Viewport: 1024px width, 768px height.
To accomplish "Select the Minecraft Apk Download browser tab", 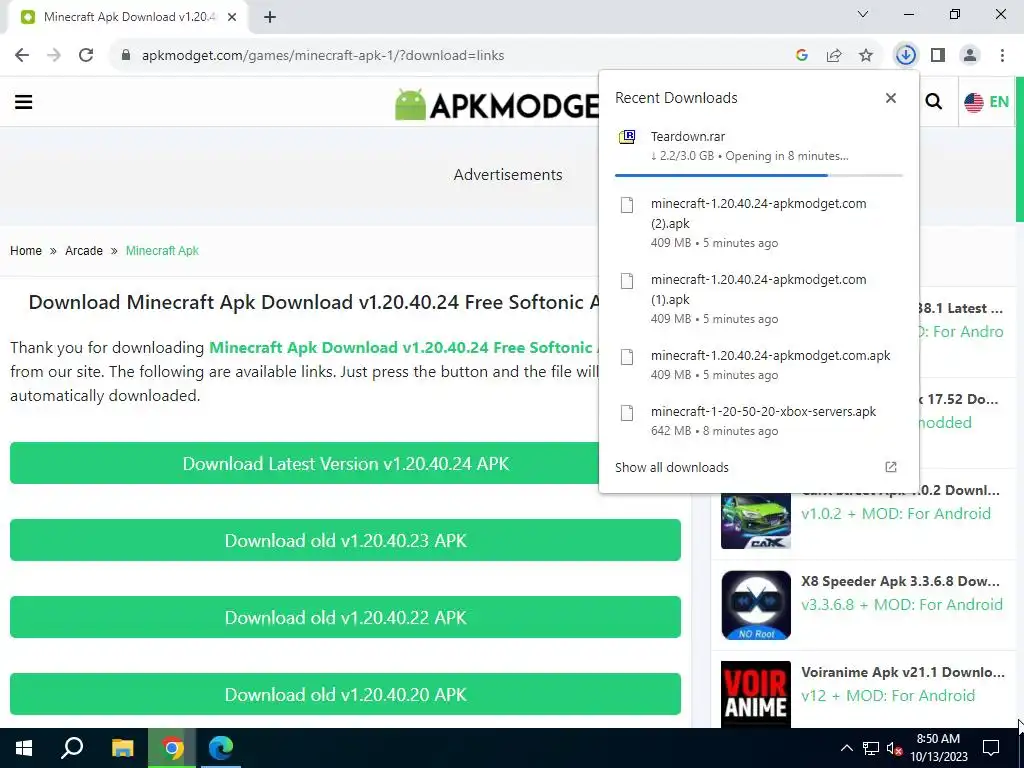I will (x=127, y=17).
